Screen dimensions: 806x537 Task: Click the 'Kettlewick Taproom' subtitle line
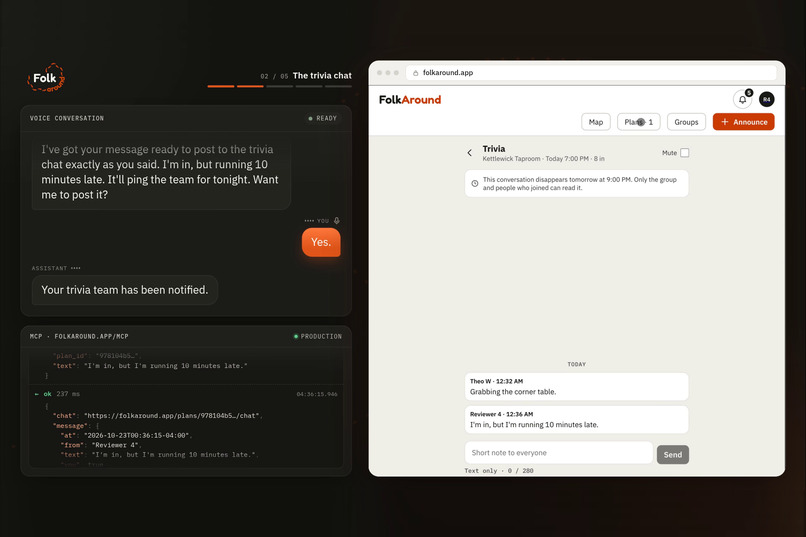coord(543,159)
